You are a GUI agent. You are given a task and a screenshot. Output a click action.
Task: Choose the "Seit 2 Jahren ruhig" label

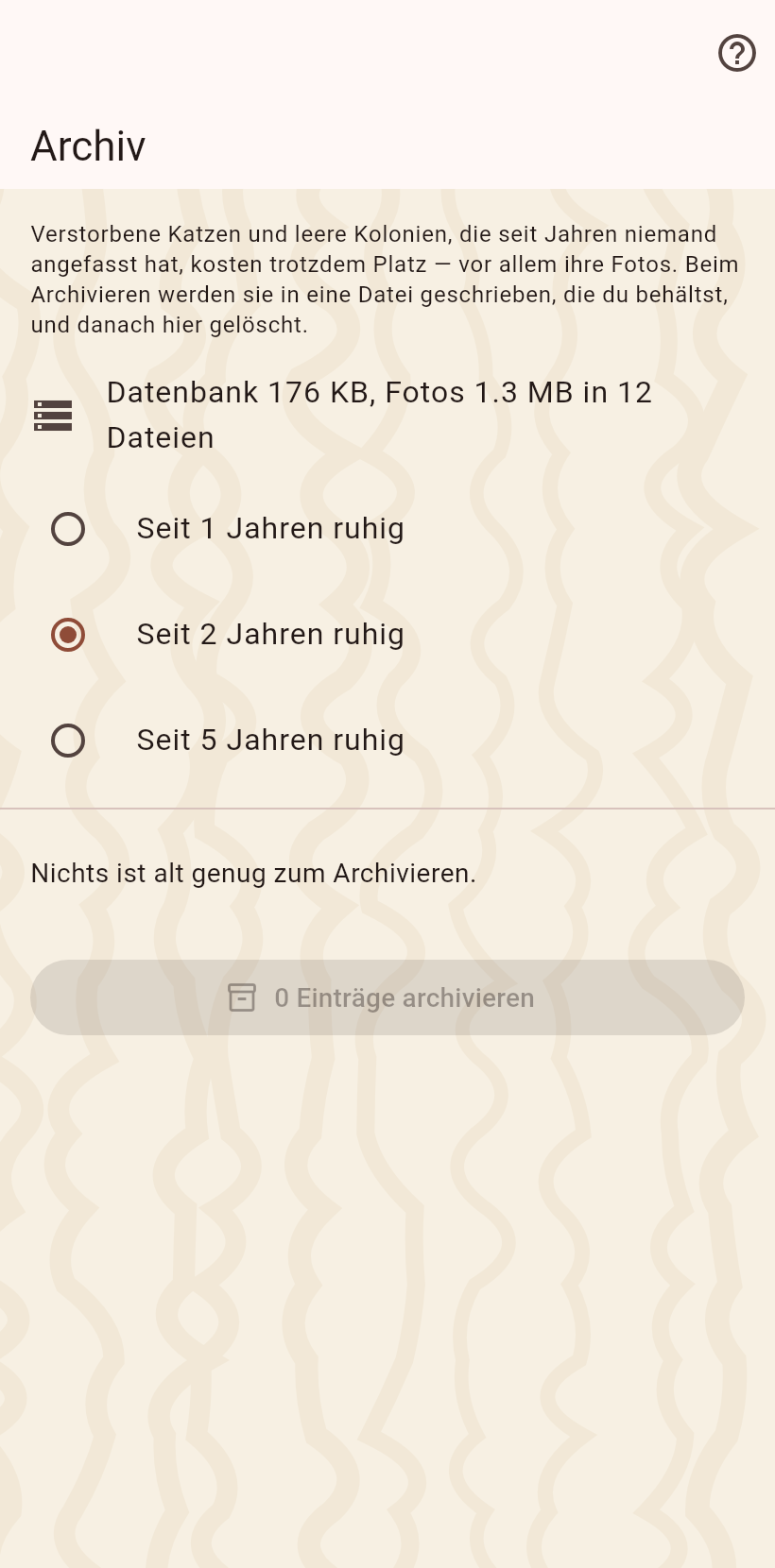(270, 635)
